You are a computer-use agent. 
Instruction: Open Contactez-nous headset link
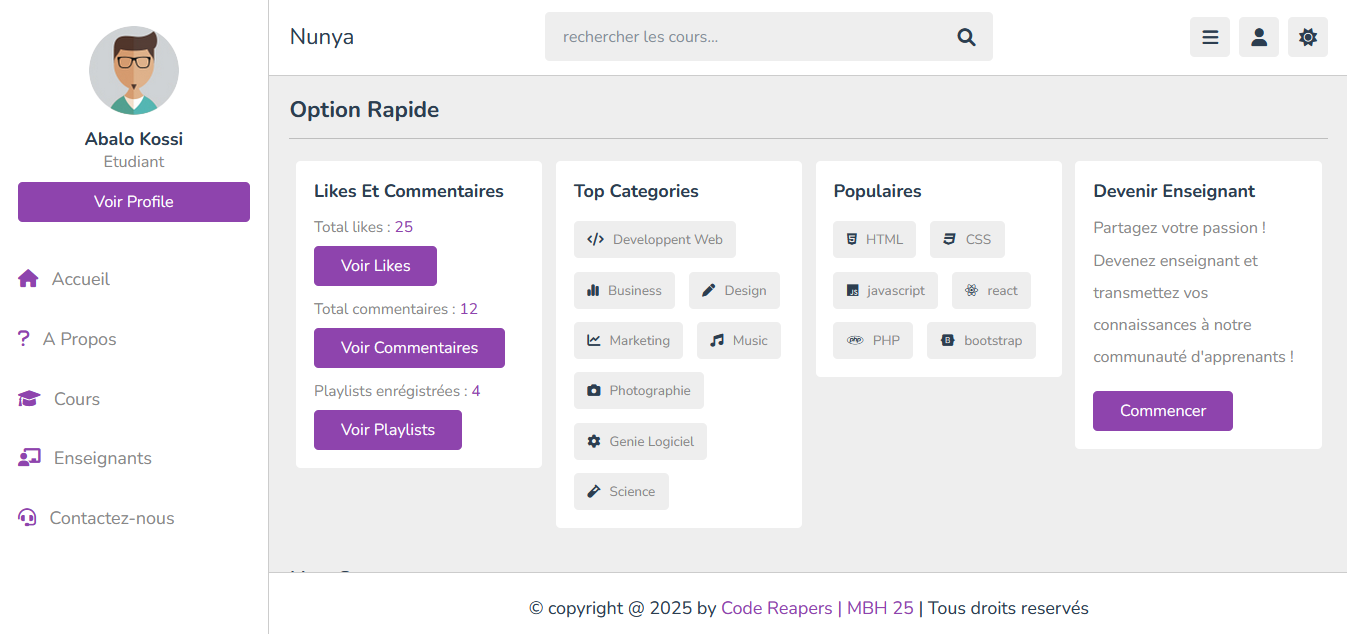[x=111, y=518]
